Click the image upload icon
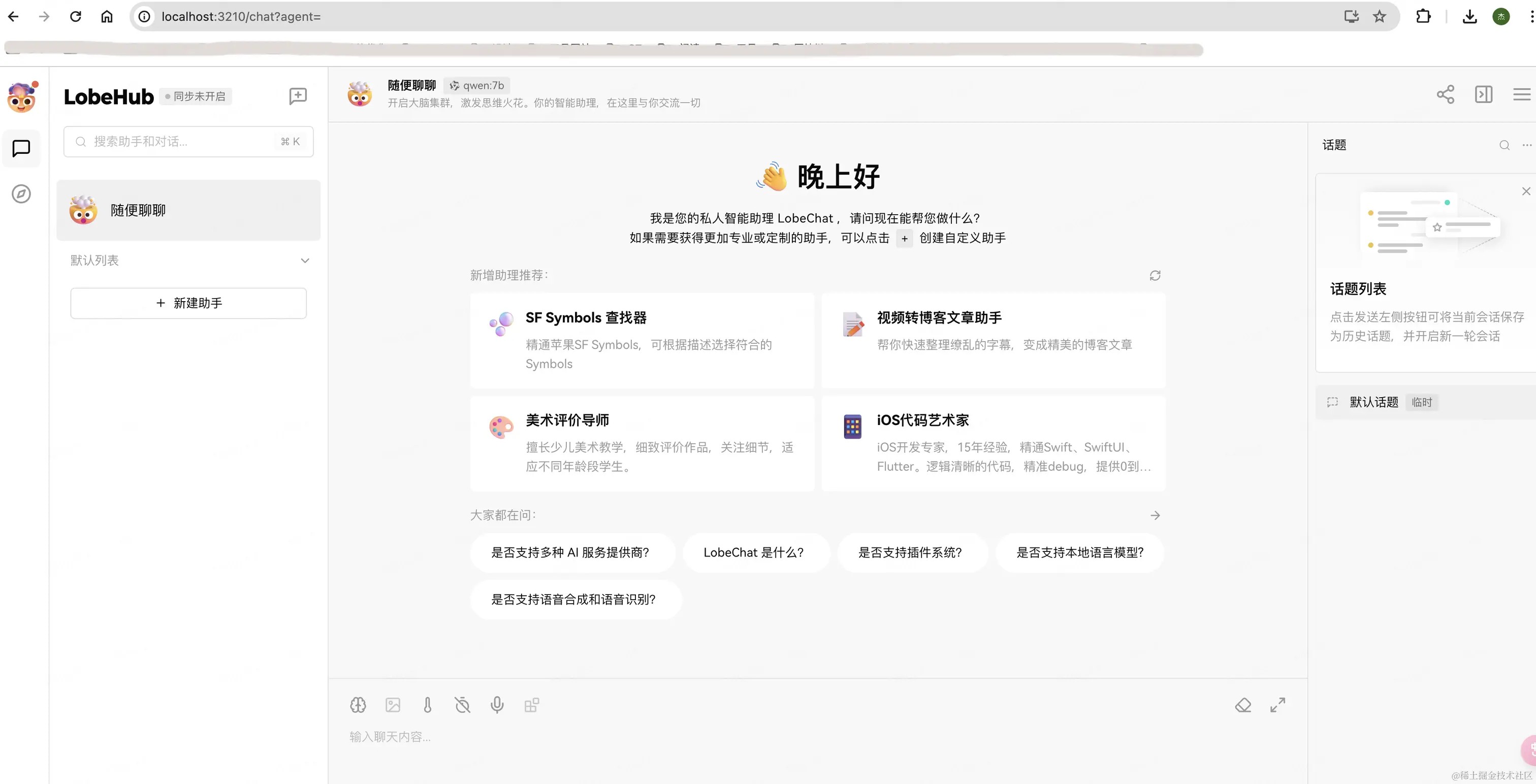1536x784 pixels. 393,705
